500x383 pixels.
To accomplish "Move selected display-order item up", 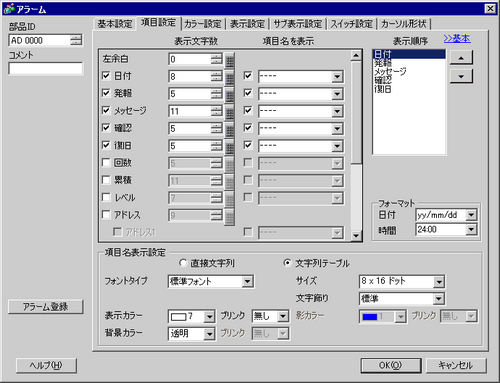I will click(x=461, y=58).
